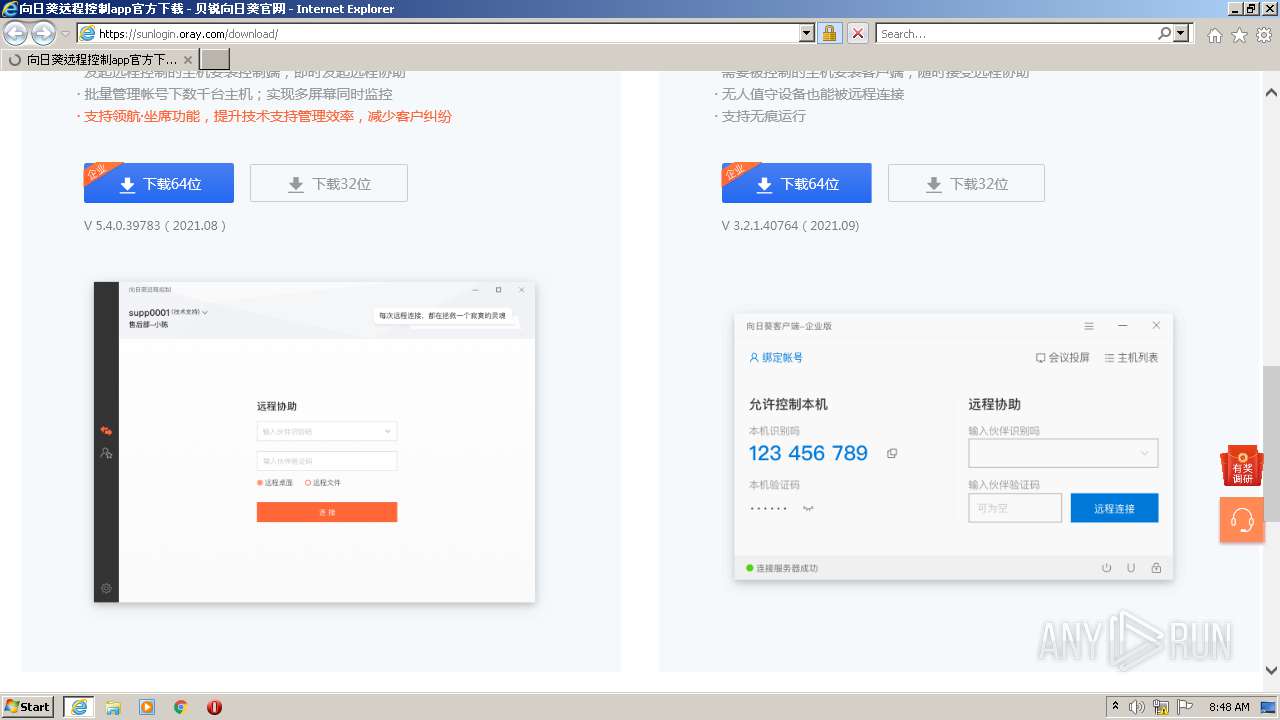Open the Windows Start menu

28,707
